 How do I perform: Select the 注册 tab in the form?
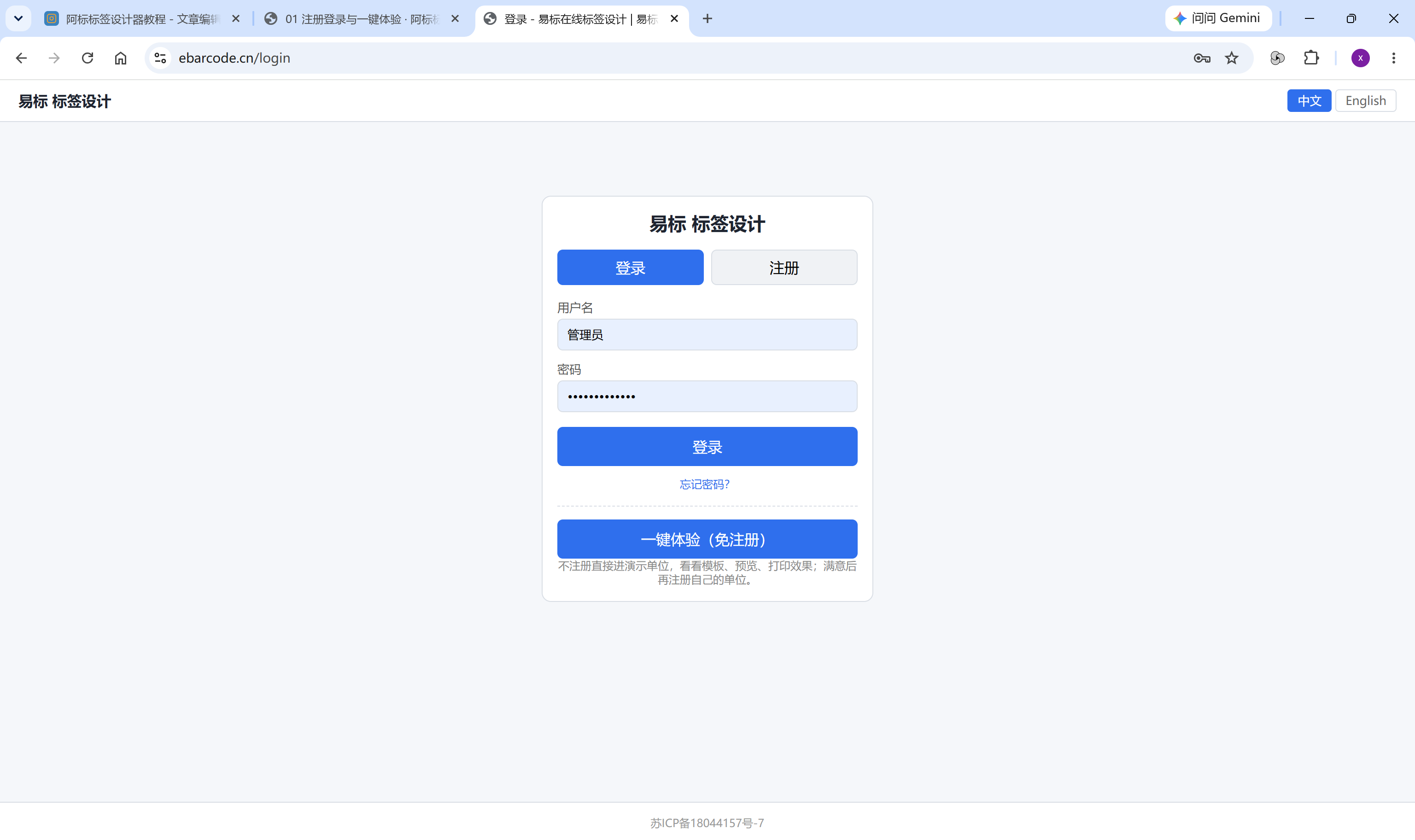coord(784,267)
